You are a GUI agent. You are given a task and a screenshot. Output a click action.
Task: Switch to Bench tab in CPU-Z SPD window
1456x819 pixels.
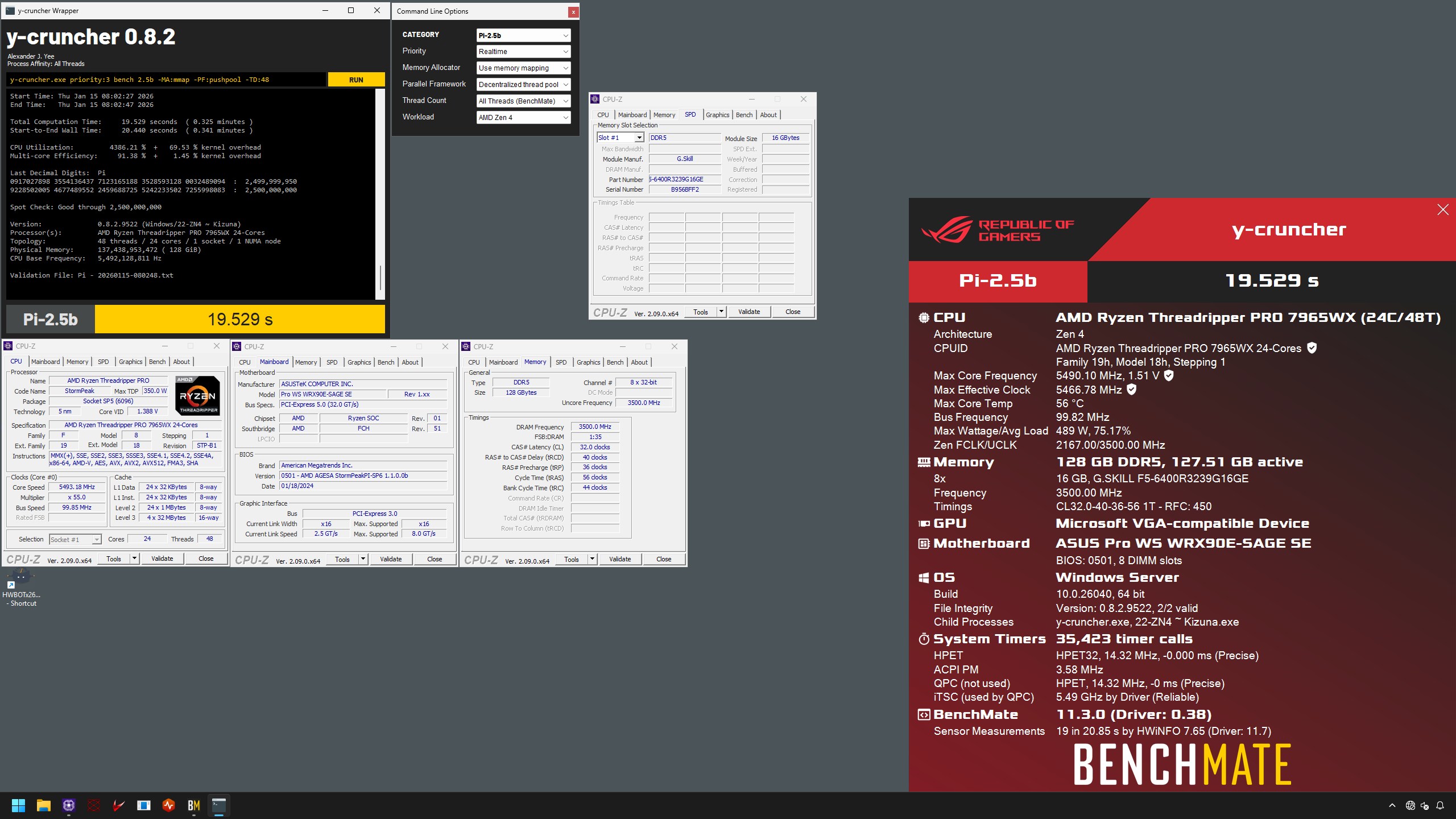coord(744,115)
